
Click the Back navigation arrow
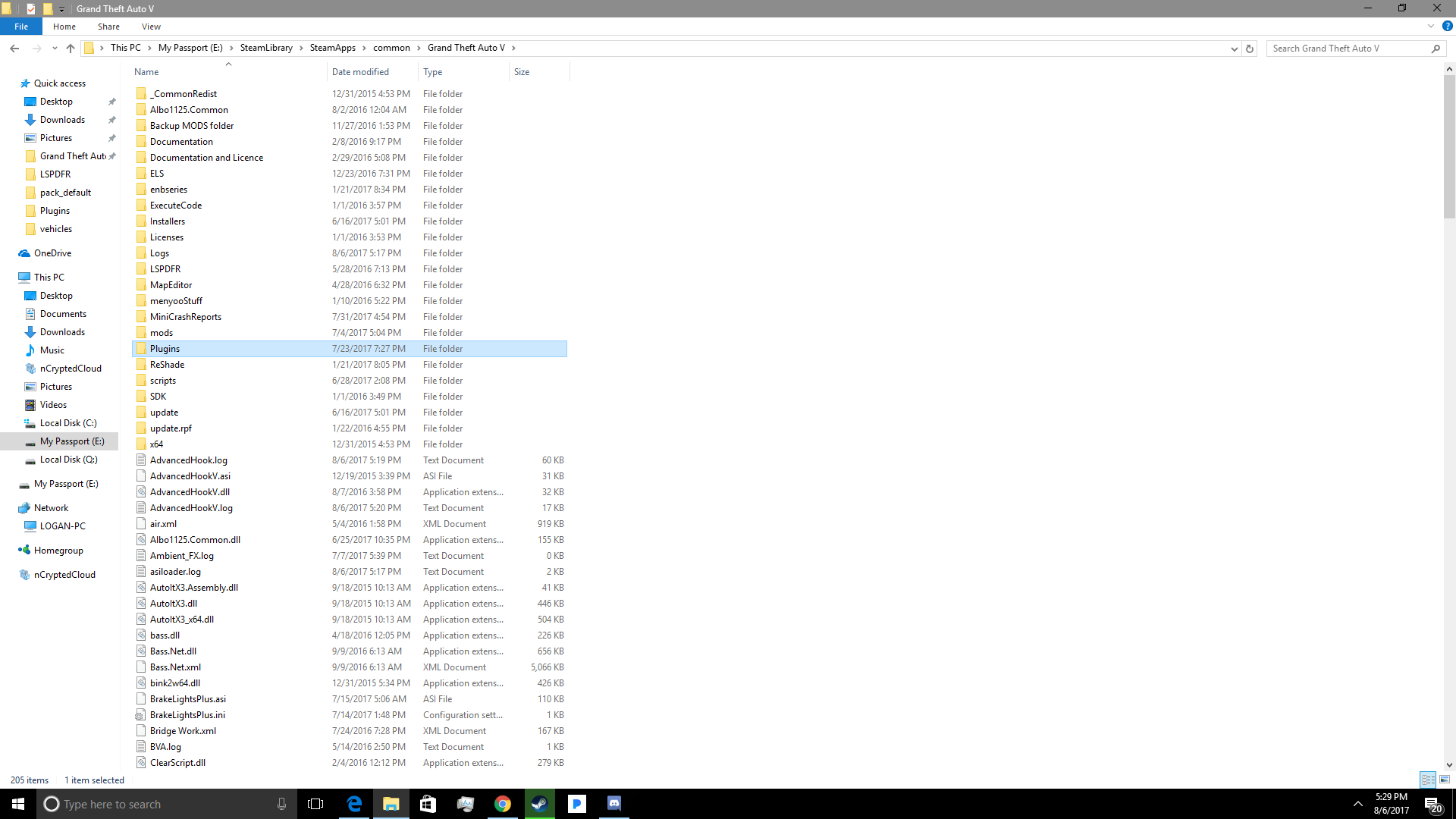coord(14,48)
